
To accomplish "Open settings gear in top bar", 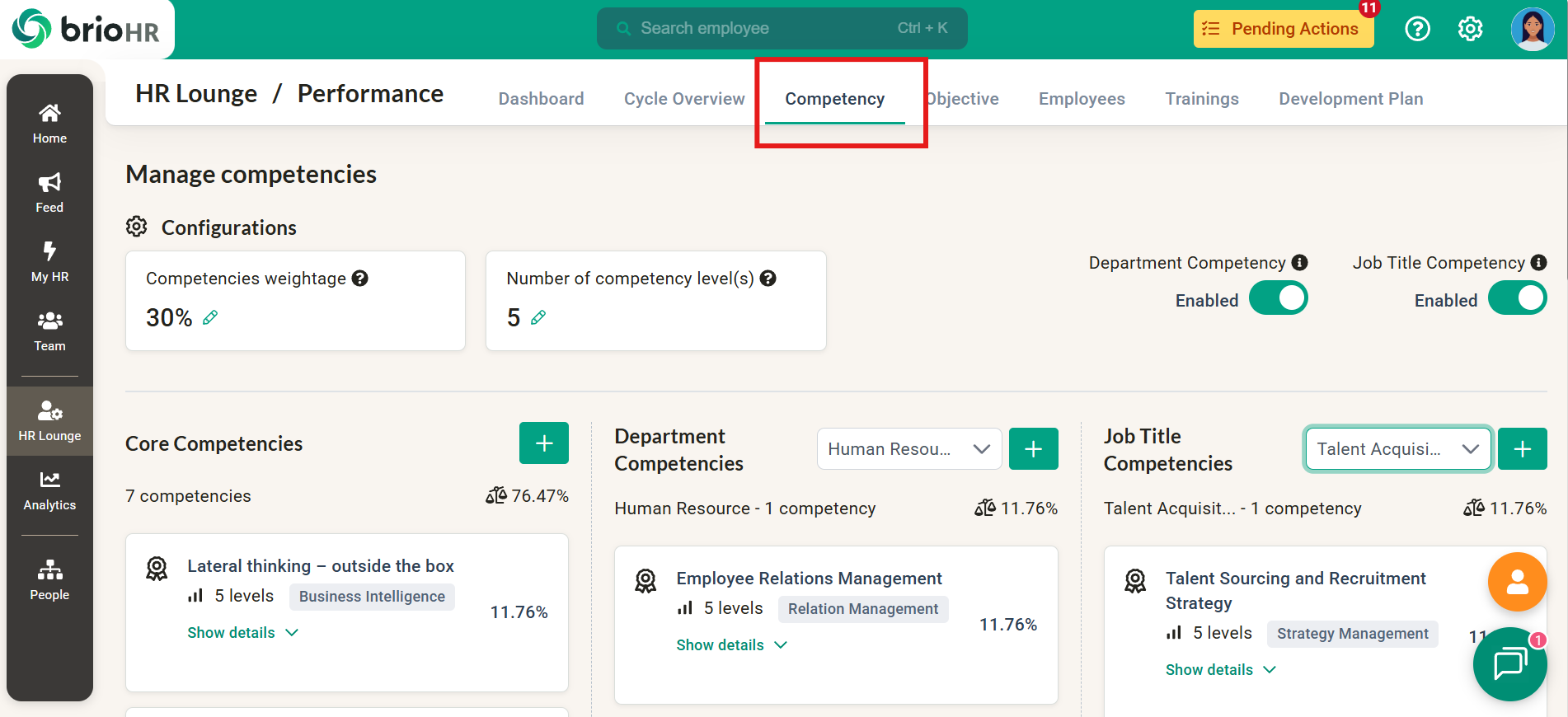I will coord(1470,29).
